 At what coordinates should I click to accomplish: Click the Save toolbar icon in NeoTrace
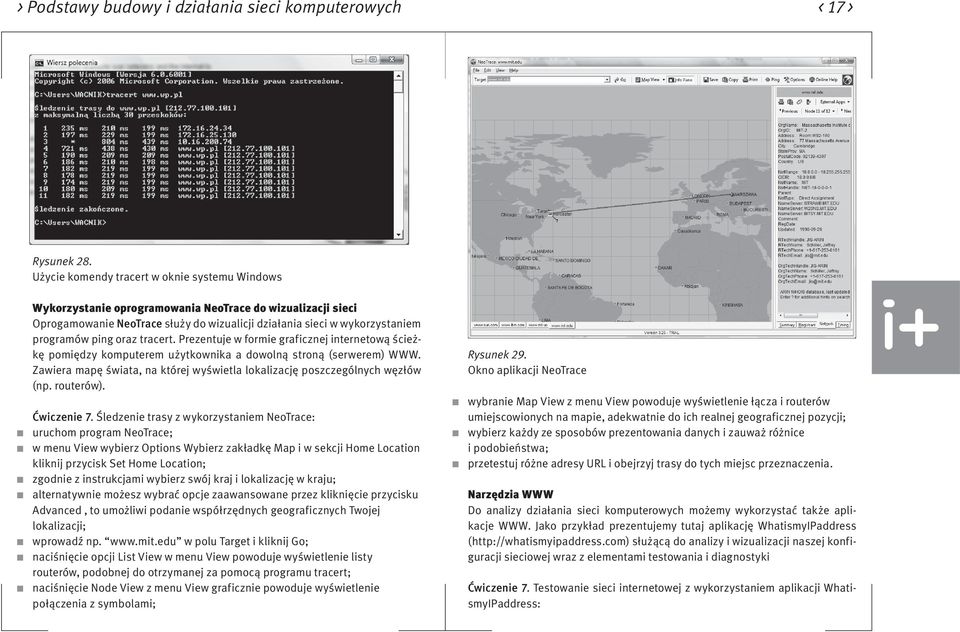[x=711, y=80]
